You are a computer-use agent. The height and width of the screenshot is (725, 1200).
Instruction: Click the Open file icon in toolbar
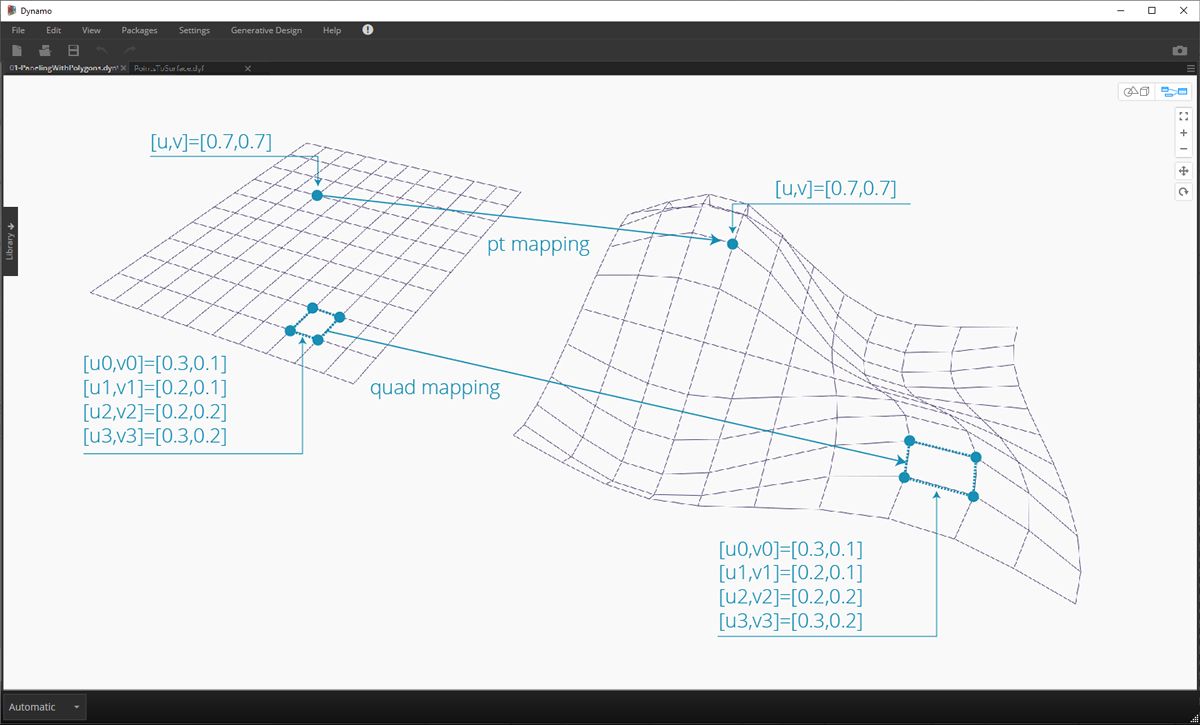click(45, 50)
